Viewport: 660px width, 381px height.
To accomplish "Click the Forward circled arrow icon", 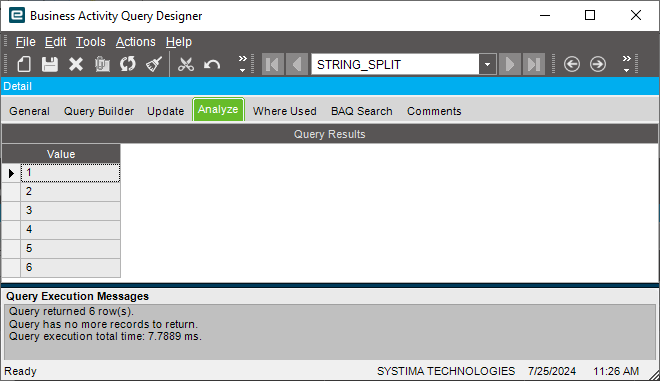I will coord(598,64).
